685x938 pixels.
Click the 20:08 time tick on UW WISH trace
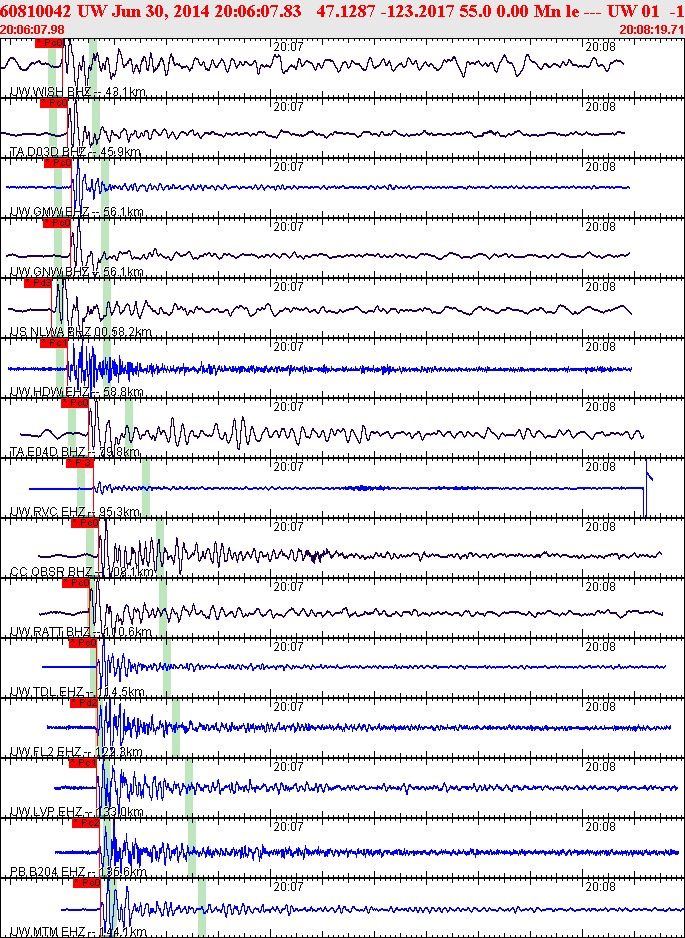tap(601, 47)
